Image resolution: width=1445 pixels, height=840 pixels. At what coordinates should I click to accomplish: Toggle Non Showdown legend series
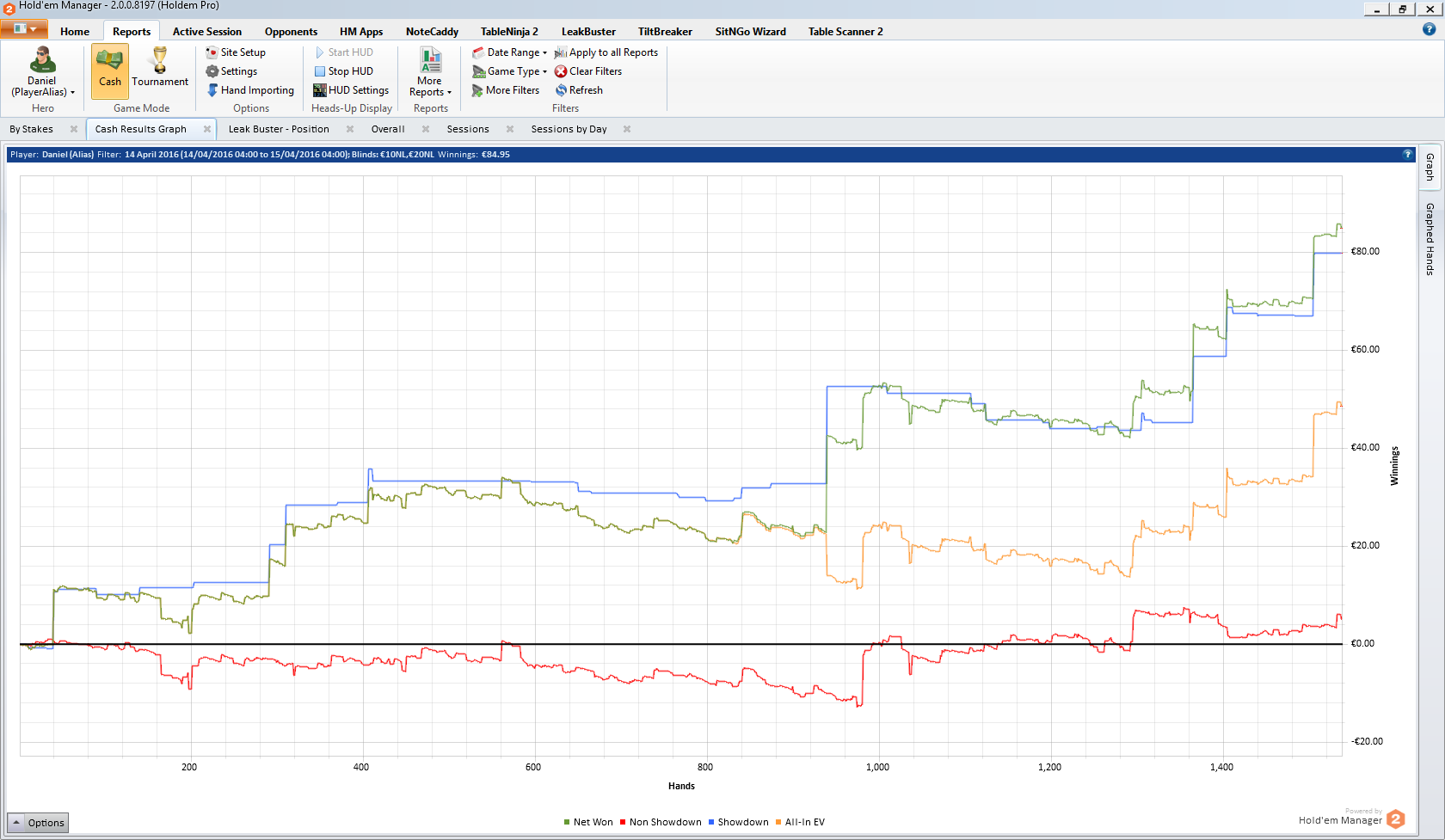tap(661, 822)
